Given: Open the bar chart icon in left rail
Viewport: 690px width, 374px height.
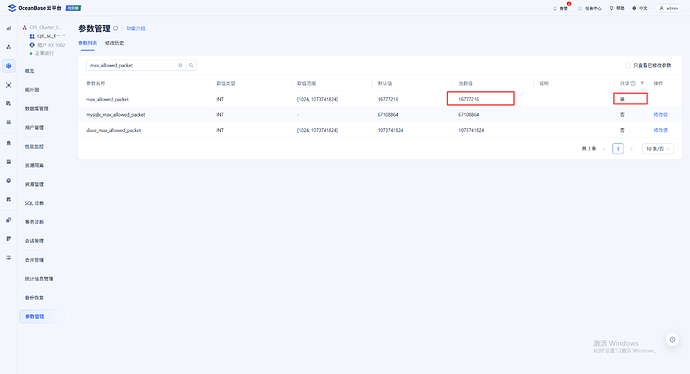Looking at the screenshot, I should (x=8, y=28).
